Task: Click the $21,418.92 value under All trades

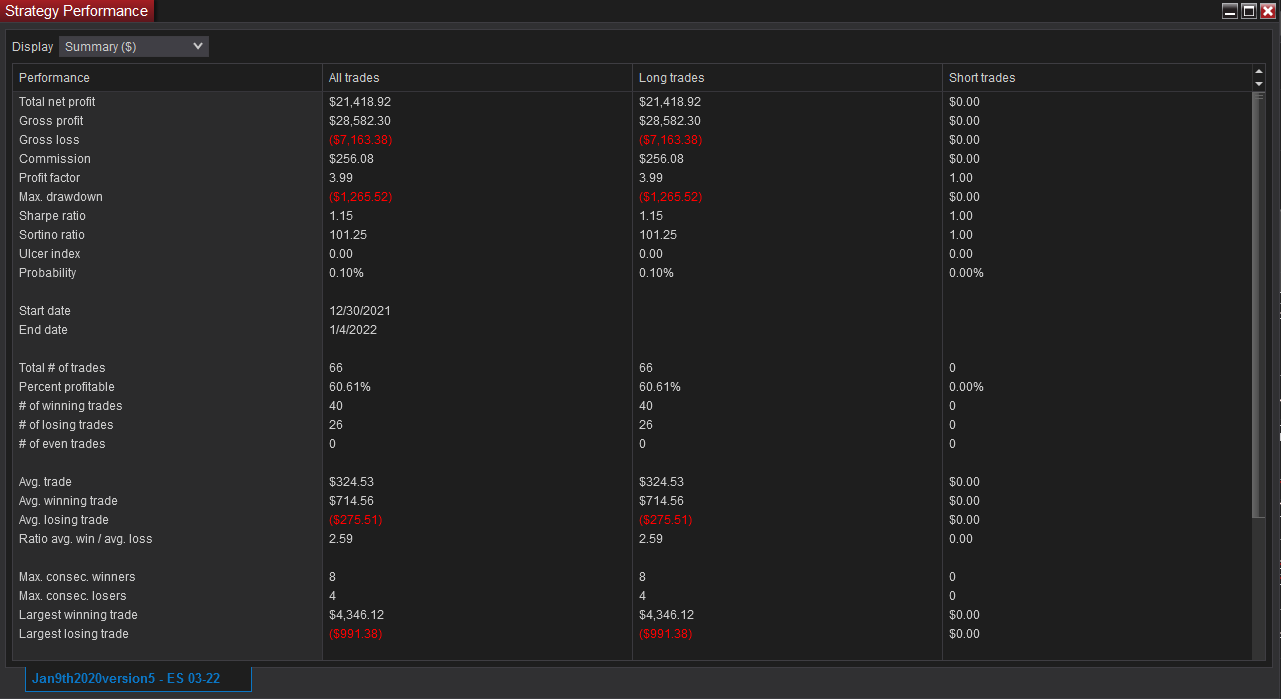Action: (360, 102)
